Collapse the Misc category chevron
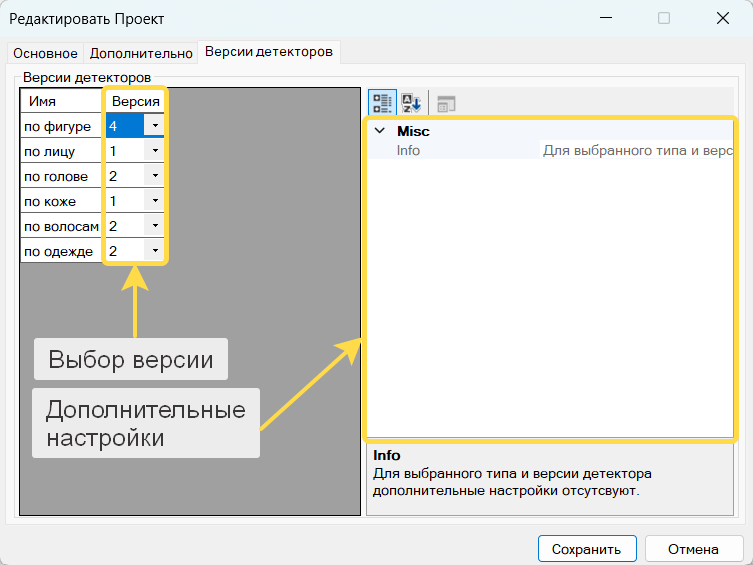This screenshot has width=753, height=565. point(379,131)
